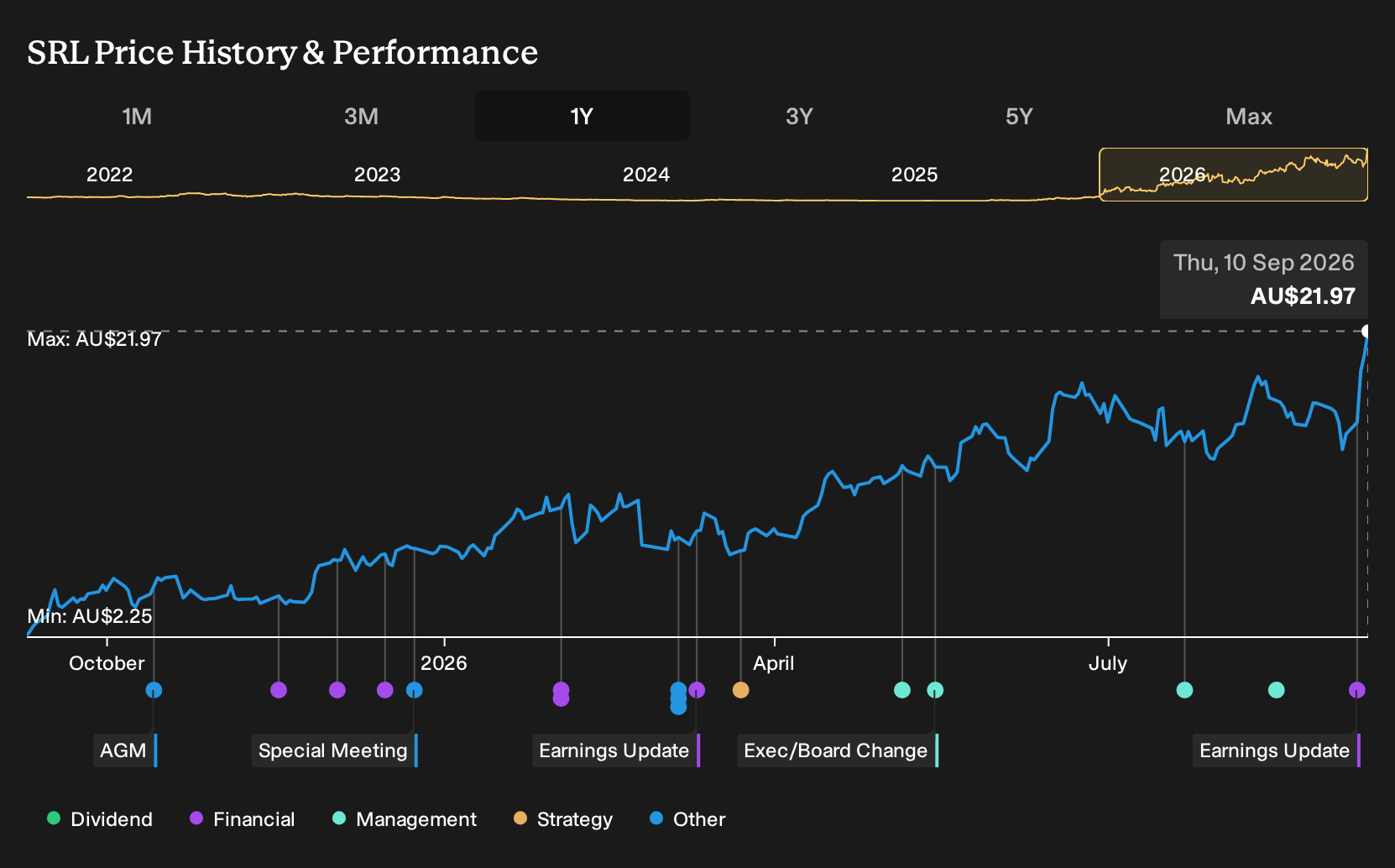Toggle the Dividend legend item
1395x868 pixels.
pos(100,819)
